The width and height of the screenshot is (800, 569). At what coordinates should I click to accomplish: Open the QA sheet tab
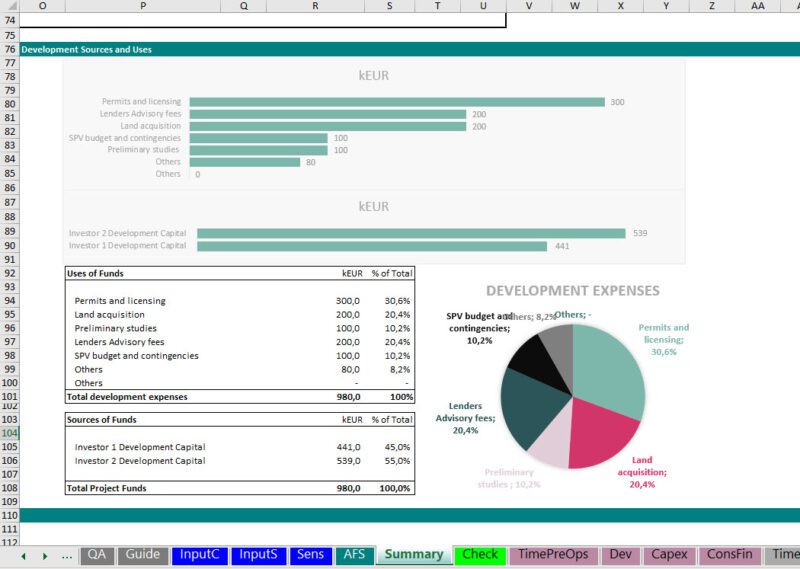96,555
